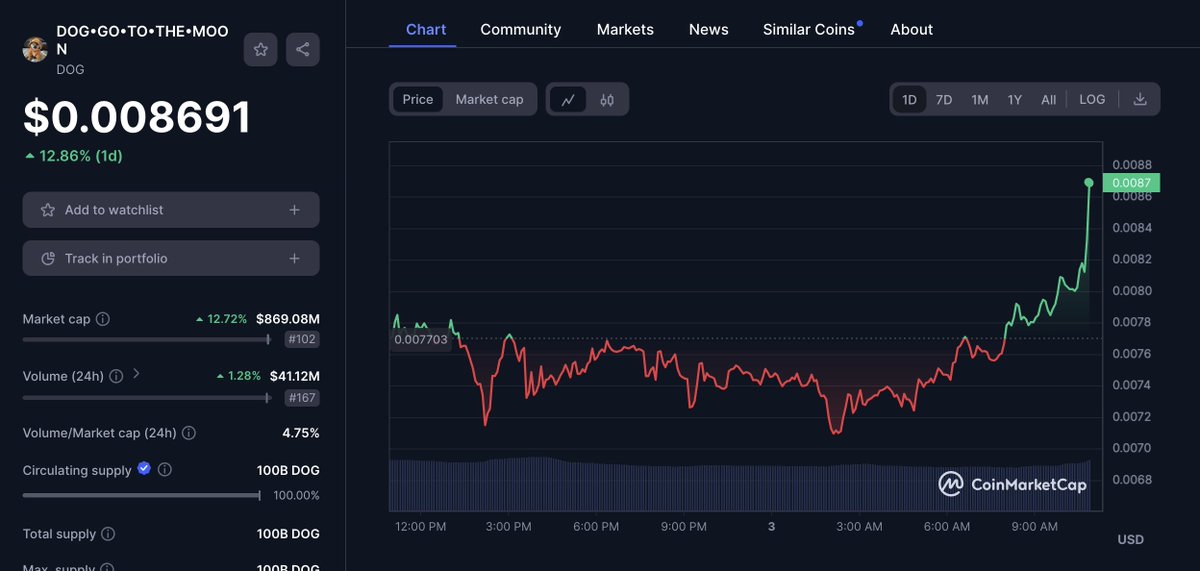Click the $41.12M volume value
Viewport: 1200px width, 571px height.
pos(294,376)
